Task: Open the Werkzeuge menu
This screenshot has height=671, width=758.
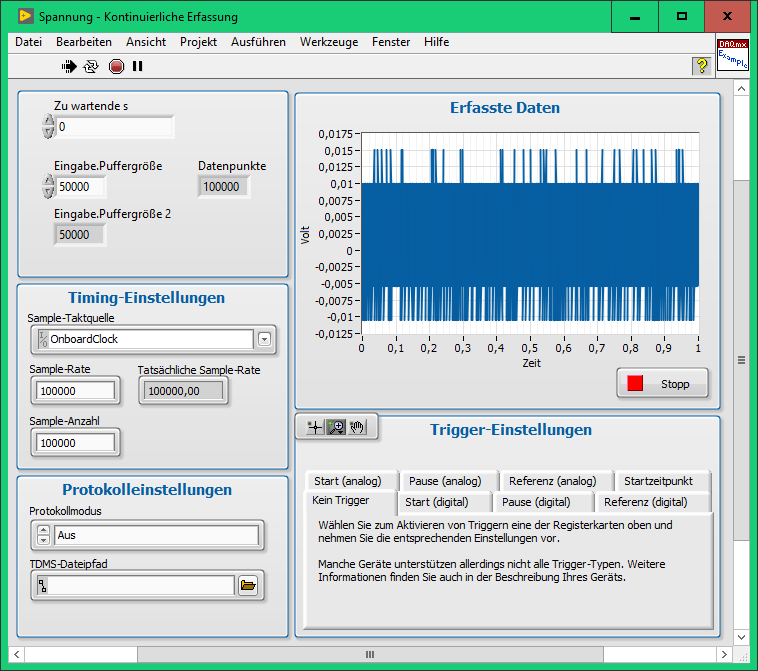Action: tap(329, 42)
